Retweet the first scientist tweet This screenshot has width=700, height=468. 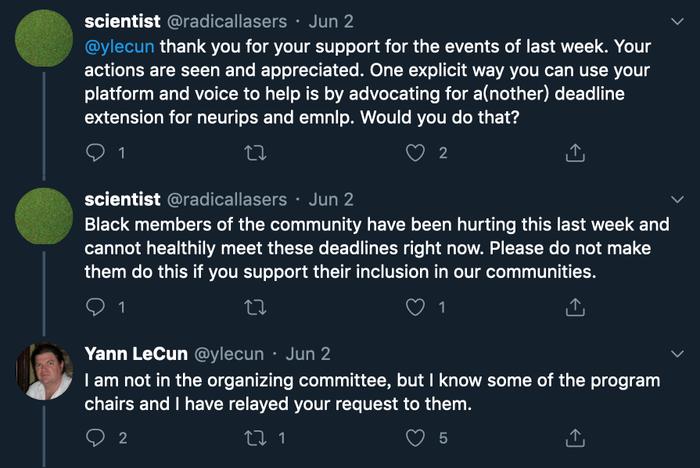[255, 153]
